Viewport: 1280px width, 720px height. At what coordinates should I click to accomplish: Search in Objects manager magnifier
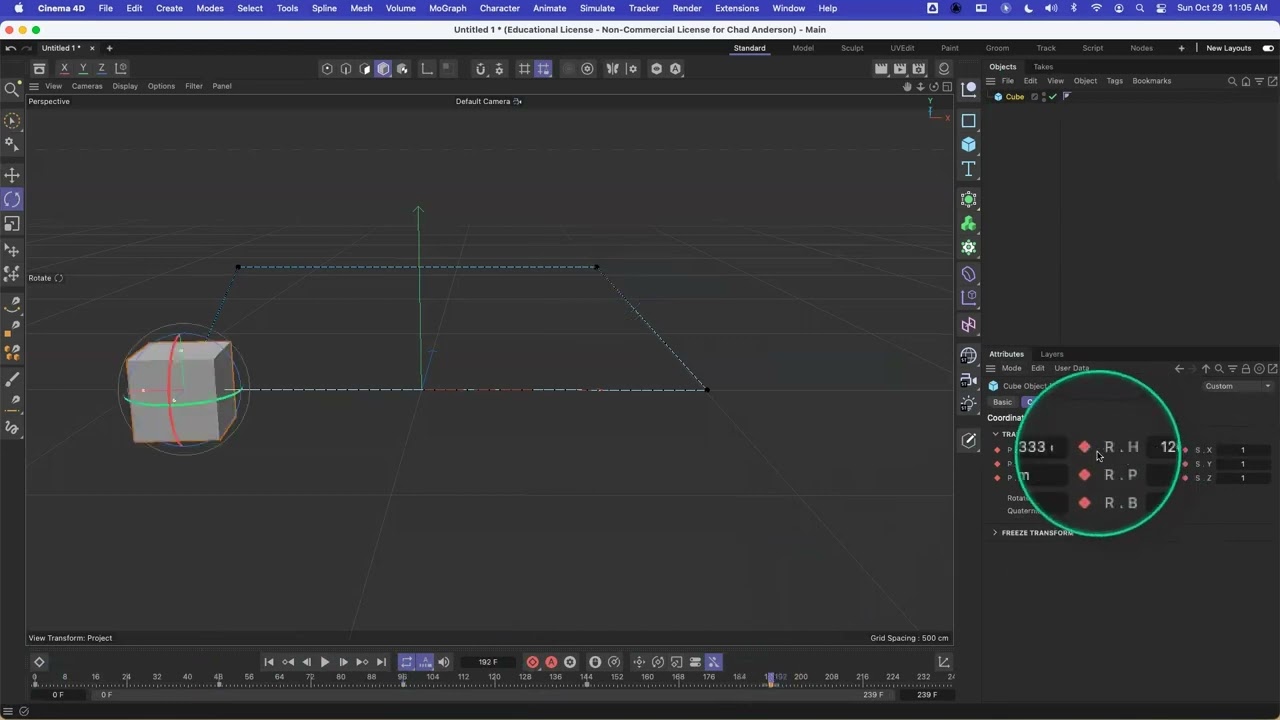click(x=1232, y=82)
